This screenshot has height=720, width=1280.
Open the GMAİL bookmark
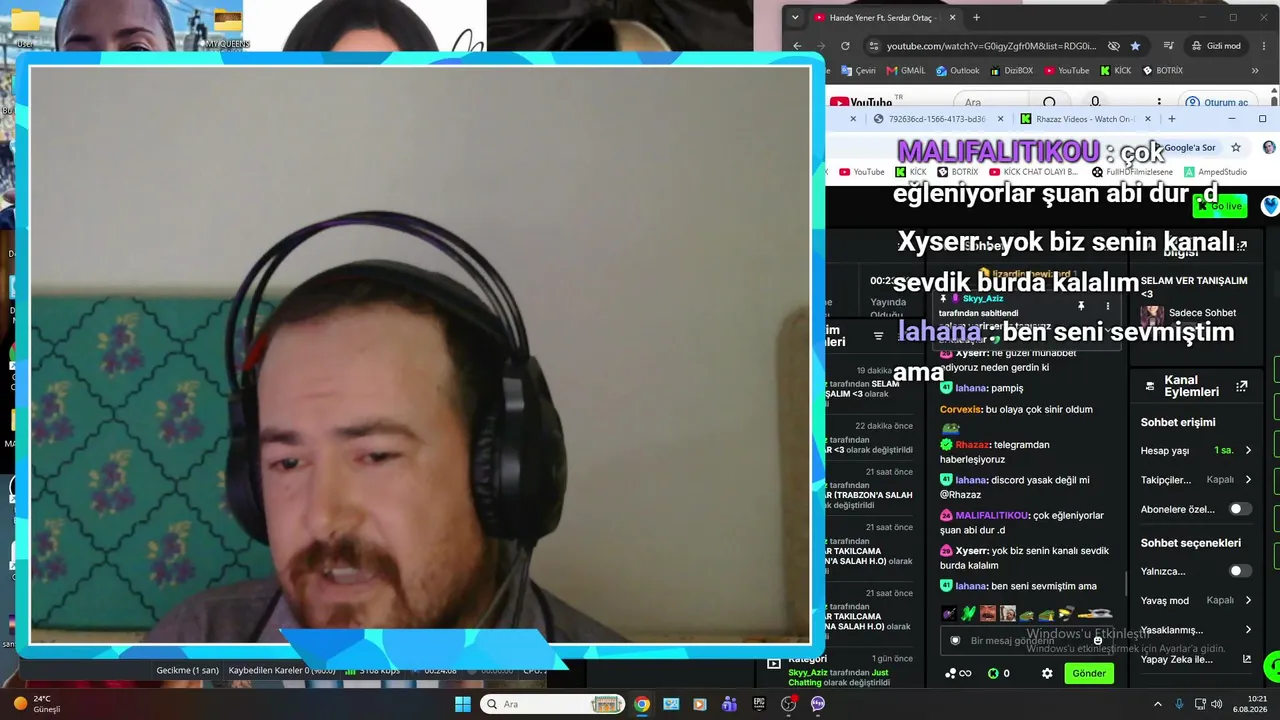pyautogui.click(x=905, y=71)
